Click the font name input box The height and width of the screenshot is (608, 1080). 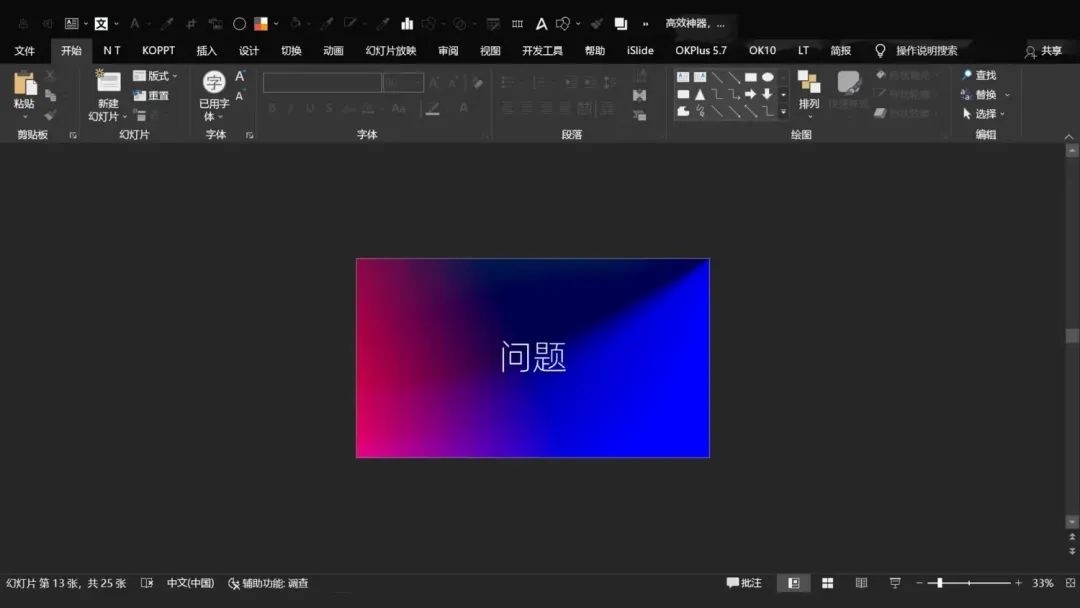322,83
